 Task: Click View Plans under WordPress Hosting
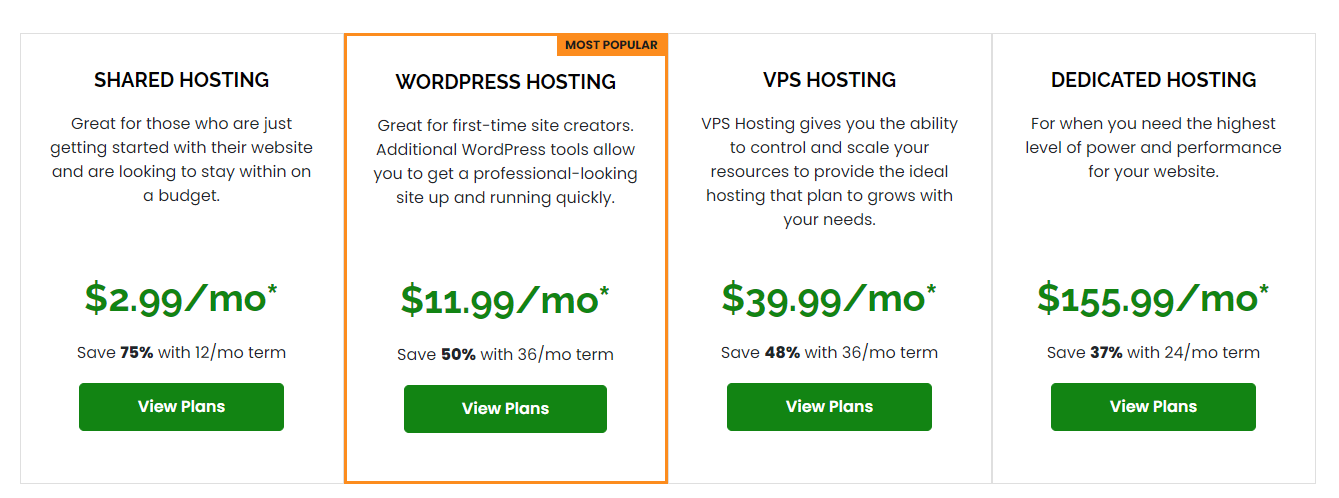point(505,409)
